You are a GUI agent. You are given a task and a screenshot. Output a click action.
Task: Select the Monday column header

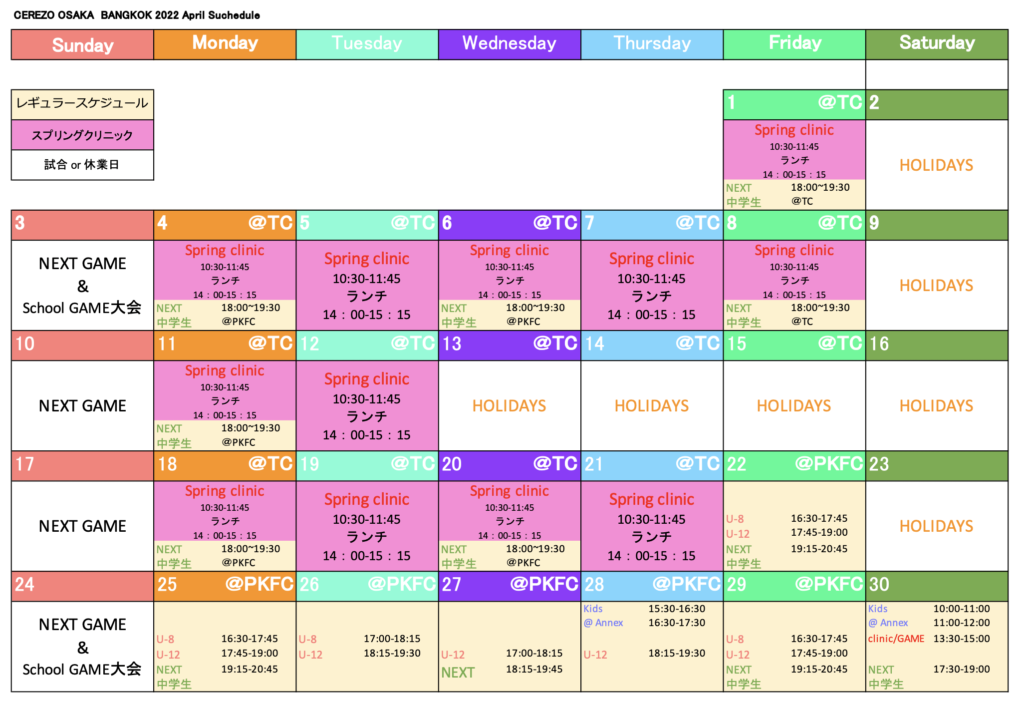point(224,44)
